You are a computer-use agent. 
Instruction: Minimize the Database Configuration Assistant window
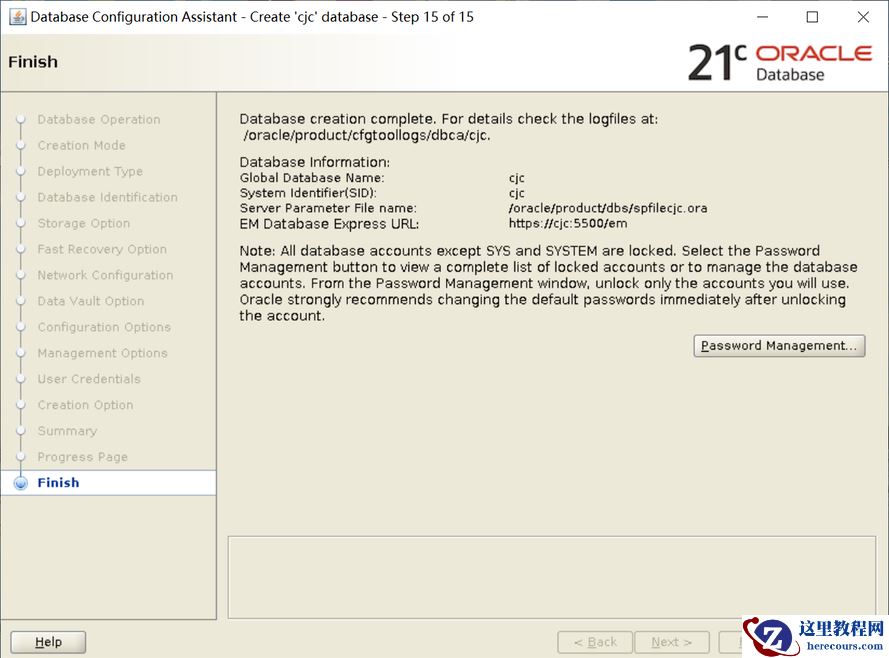[x=763, y=17]
